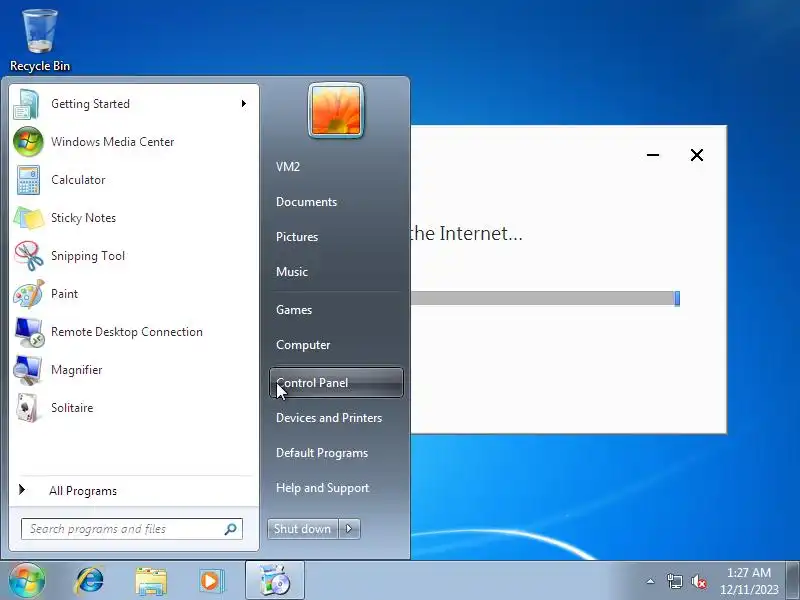Open Computer from the Start menu
Screen dimensions: 800x600
303,345
